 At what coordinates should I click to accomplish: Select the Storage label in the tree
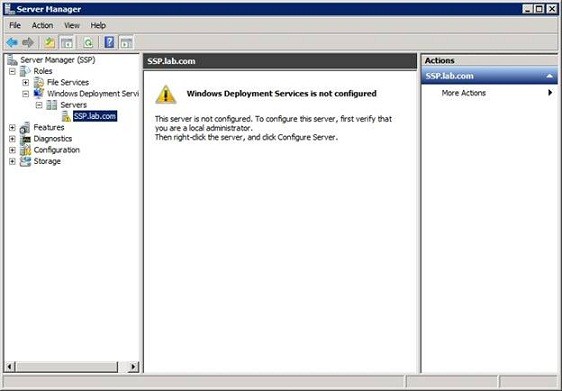point(47,161)
